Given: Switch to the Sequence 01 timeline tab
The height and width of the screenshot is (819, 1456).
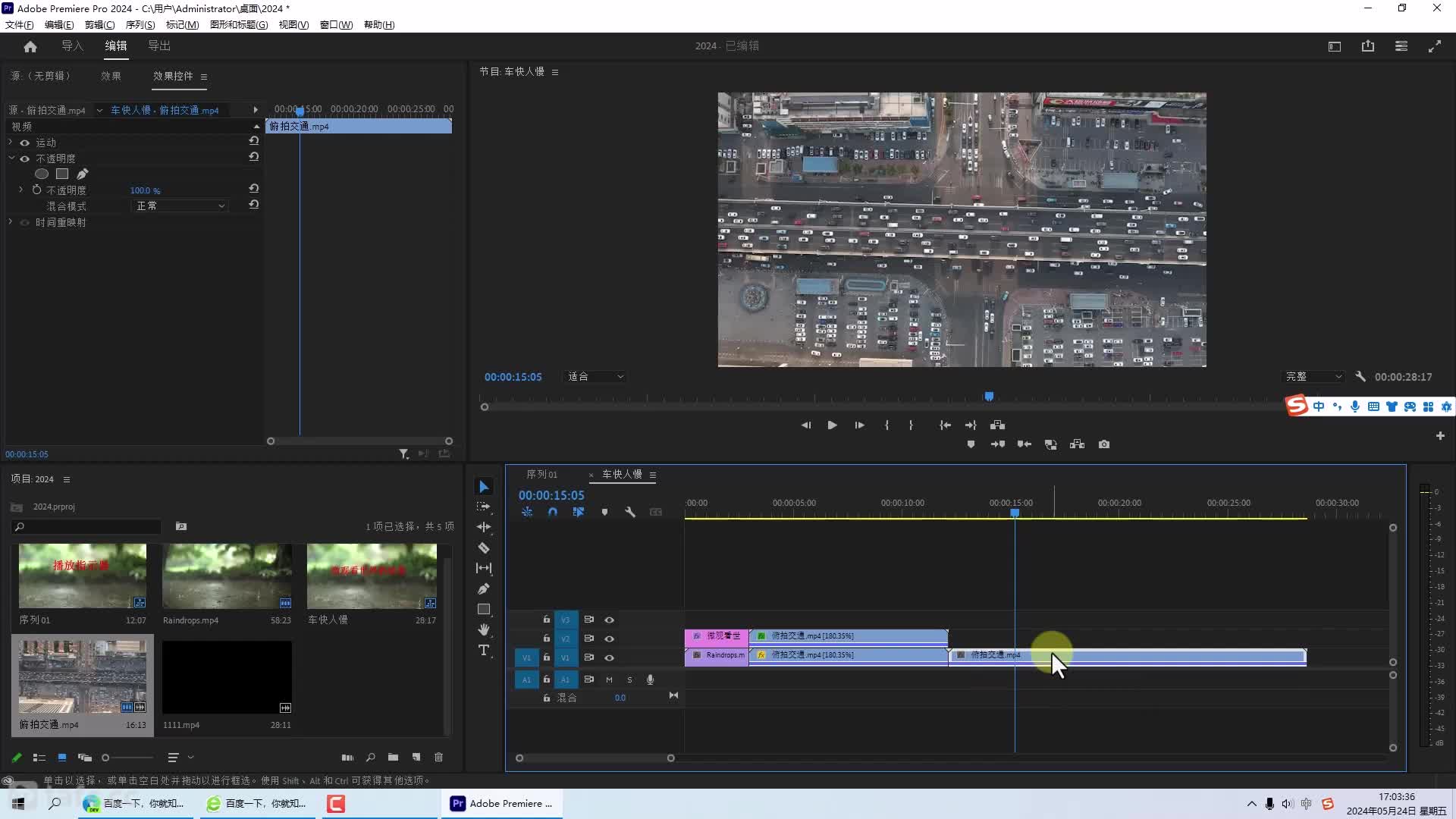Looking at the screenshot, I should [x=541, y=475].
